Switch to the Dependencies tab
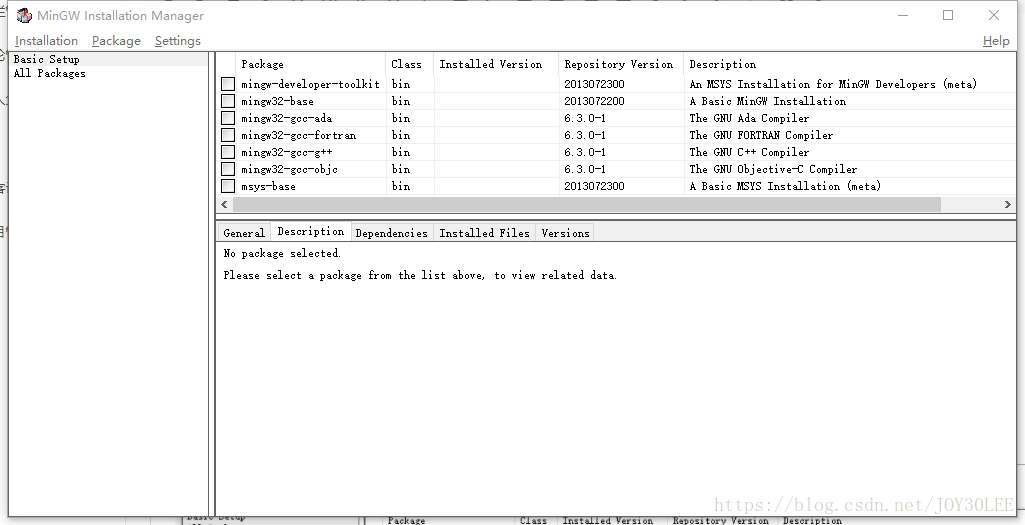The height and width of the screenshot is (525, 1025). (392, 233)
